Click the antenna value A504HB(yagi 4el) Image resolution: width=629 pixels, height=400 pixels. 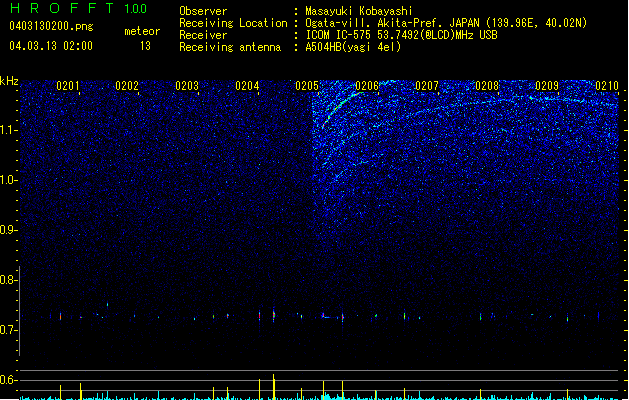coord(353,47)
